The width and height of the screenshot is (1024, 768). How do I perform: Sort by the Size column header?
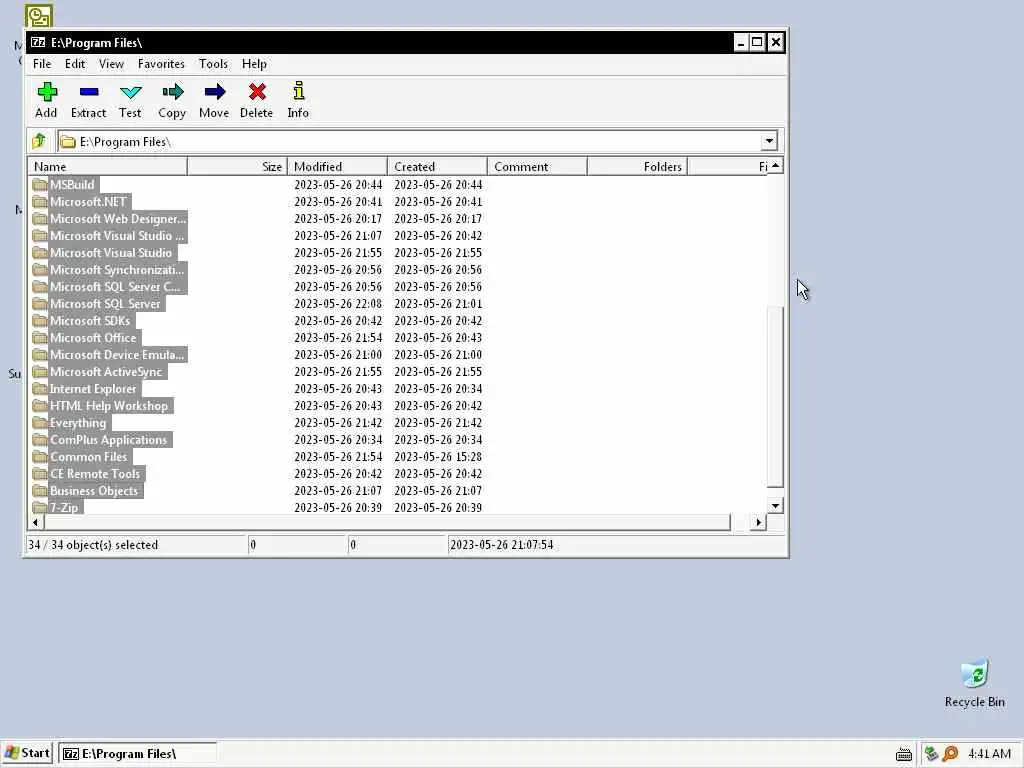[238, 167]
